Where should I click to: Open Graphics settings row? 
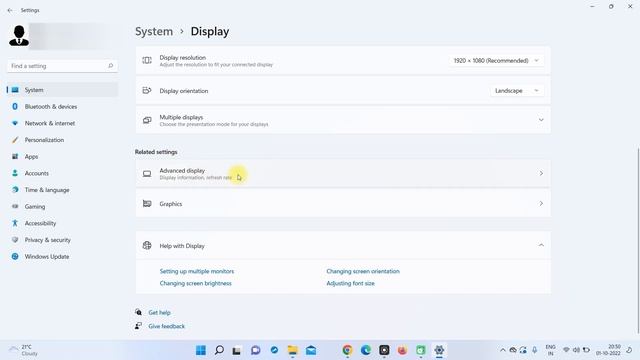(343, 204)
